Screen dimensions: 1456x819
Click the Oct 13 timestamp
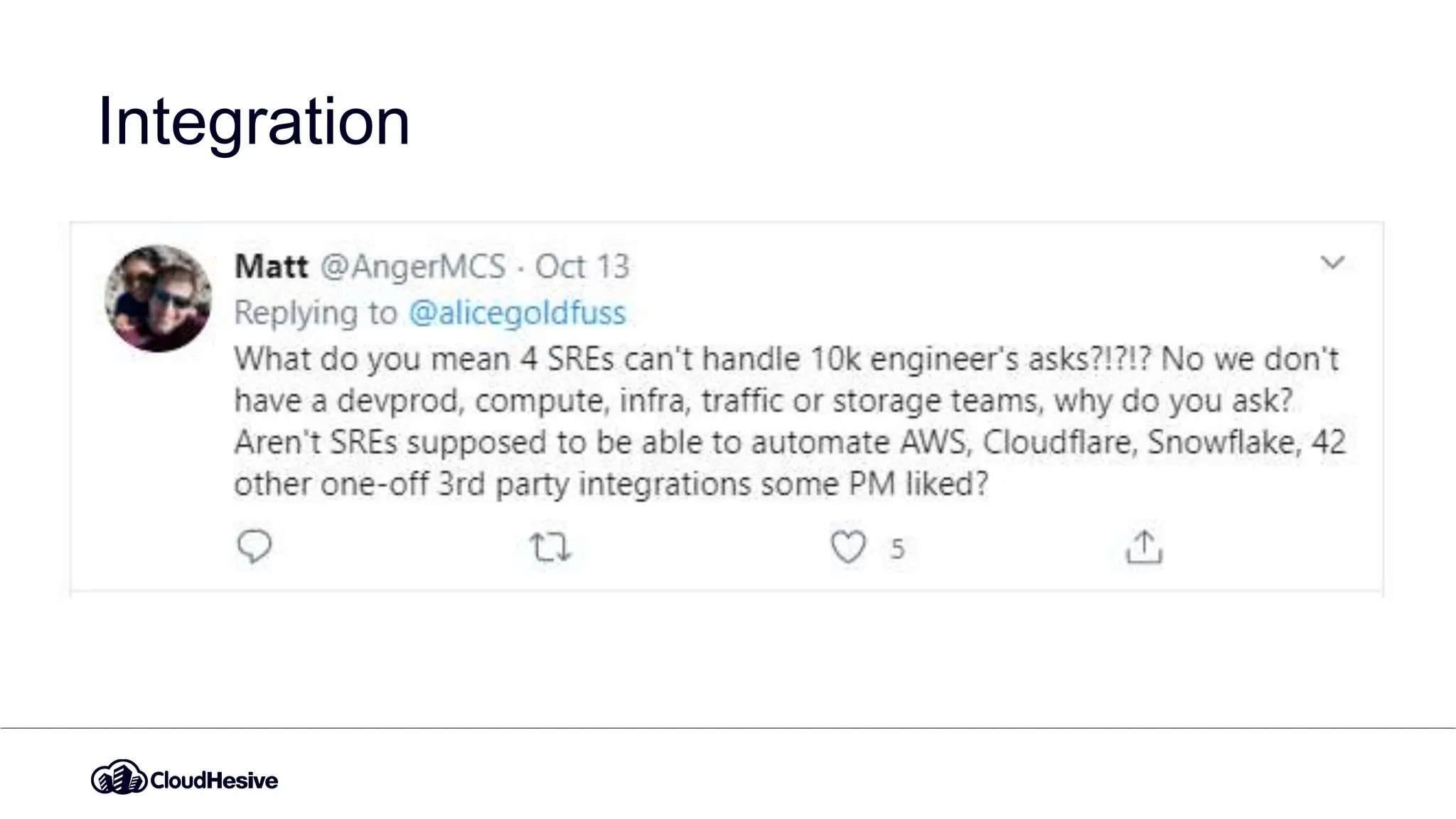point(582,267)
